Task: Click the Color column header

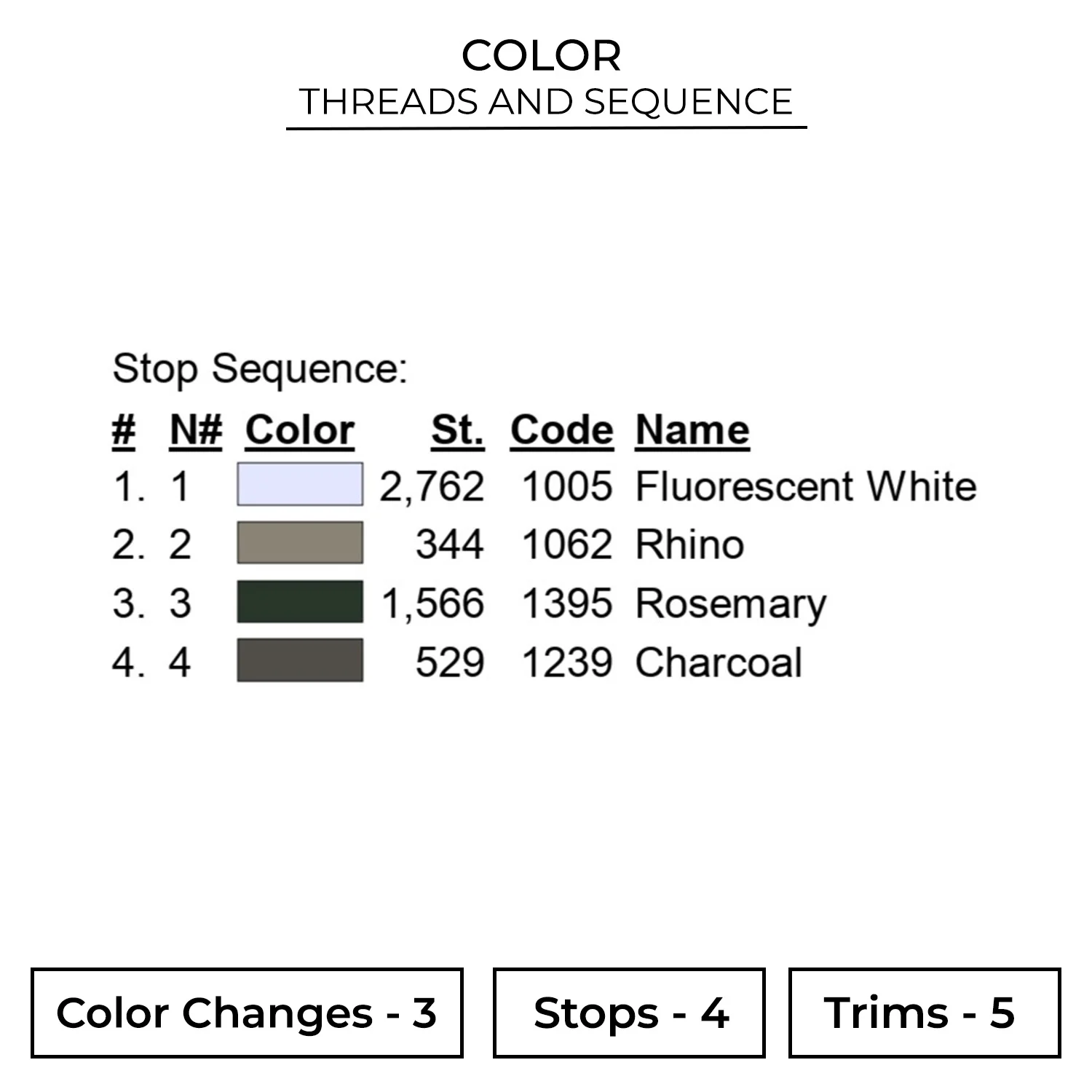Action: click(299, 430)
